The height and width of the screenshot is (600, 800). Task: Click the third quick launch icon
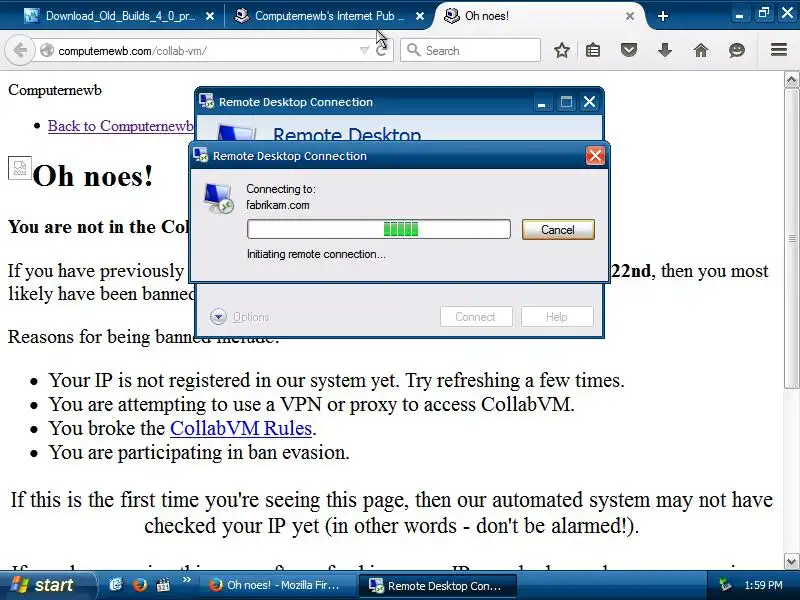tap(163, 585)
